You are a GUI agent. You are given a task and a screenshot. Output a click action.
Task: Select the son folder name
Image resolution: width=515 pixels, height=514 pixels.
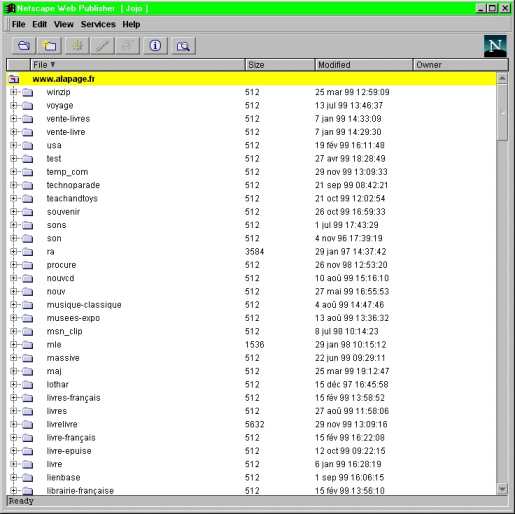(54, 238)
